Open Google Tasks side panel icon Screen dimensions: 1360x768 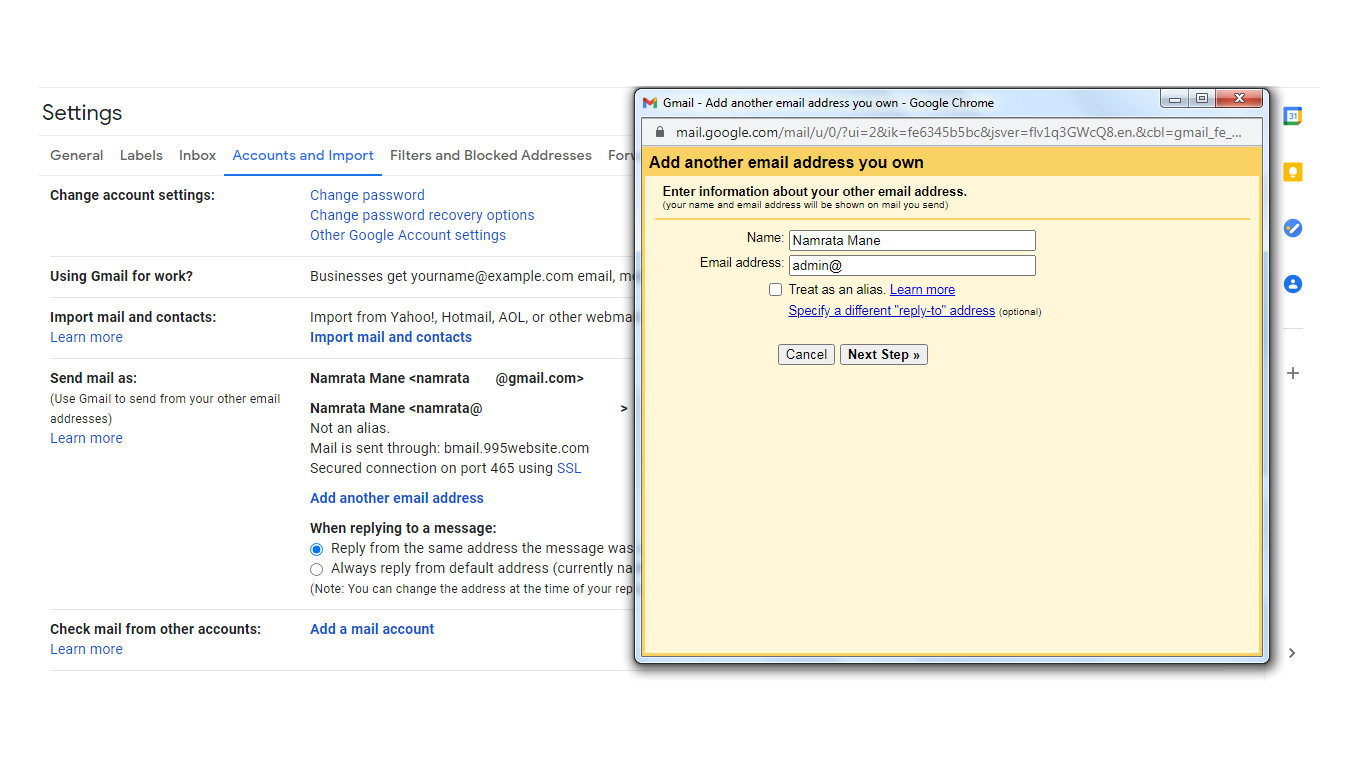(1292, 228)
